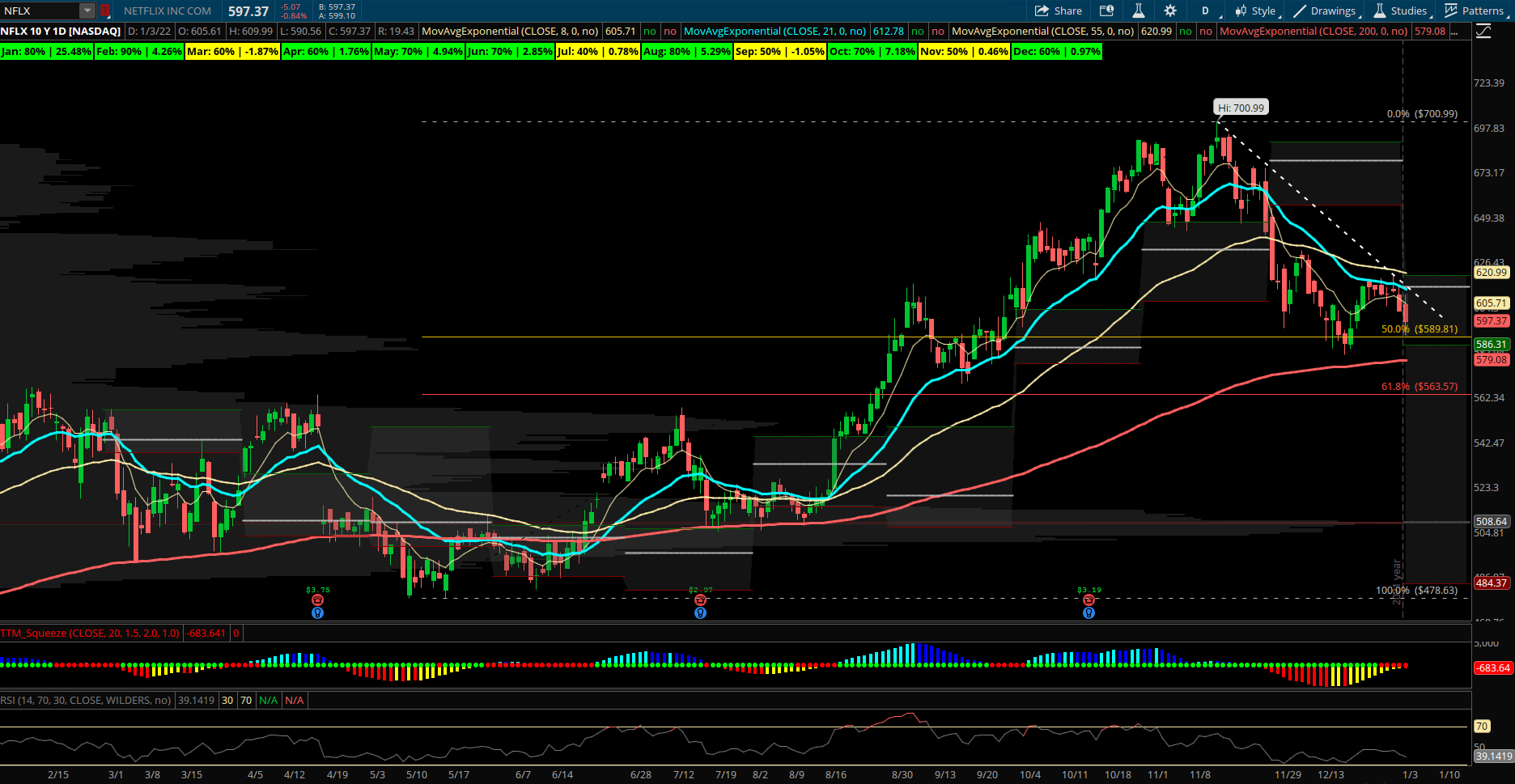Click the TTM_Squeeze study label
Image resolution: width=1515 pixels, height=784 pixels.
(x=91, y=634)
